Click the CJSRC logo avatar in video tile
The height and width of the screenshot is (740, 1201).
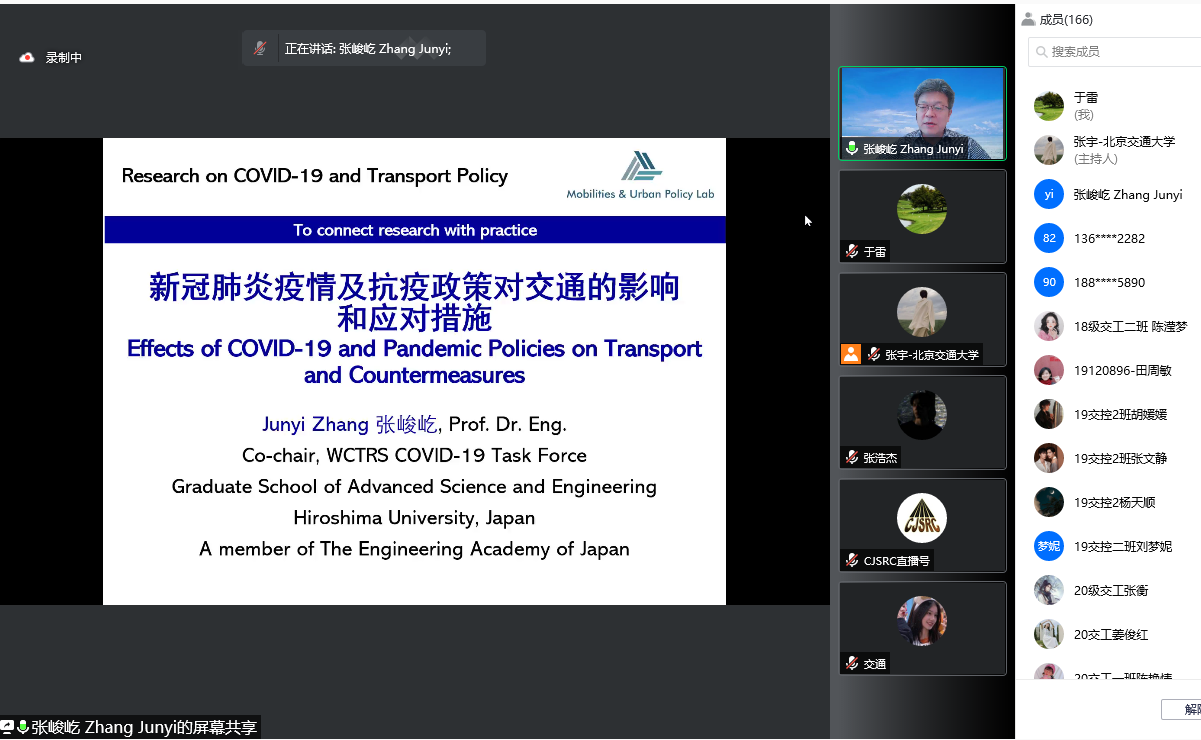pos(921,518)
